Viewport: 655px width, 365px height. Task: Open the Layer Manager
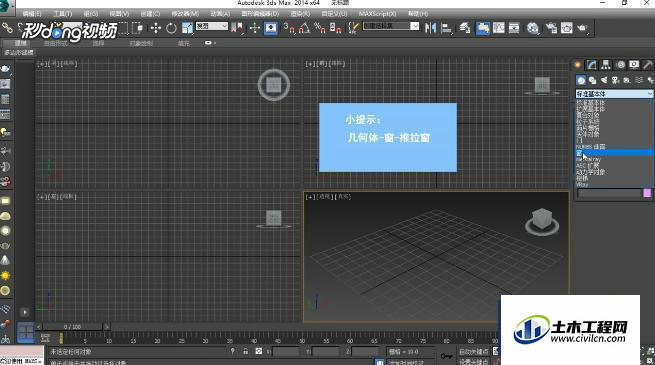coord(465,28)
